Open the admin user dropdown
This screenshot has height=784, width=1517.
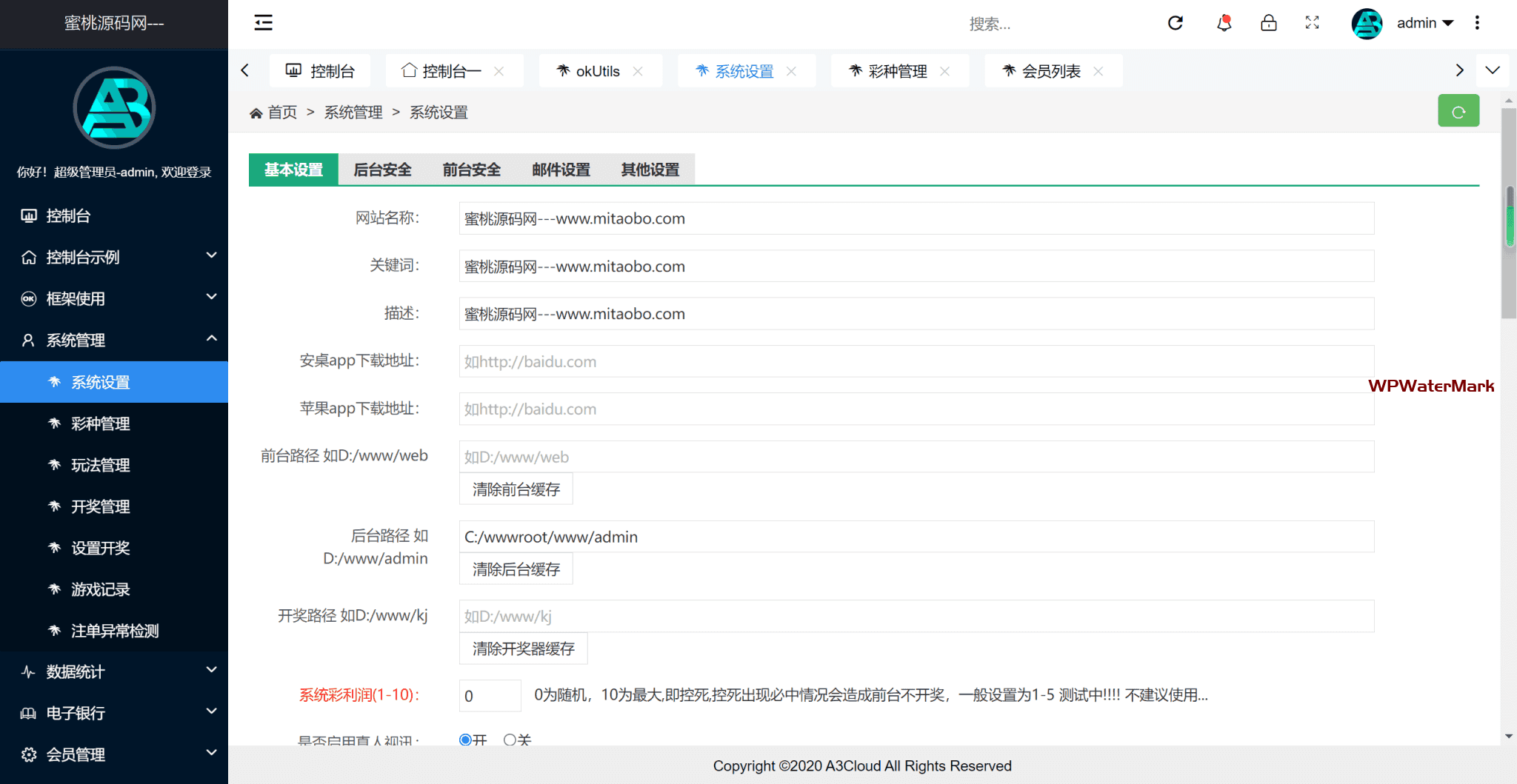(1424, 23)
